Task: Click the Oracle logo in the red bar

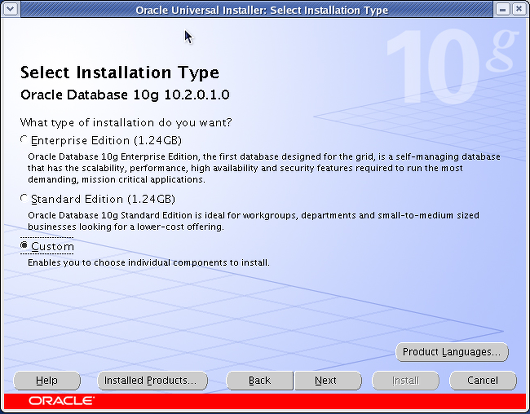Action: pos(62,401)
